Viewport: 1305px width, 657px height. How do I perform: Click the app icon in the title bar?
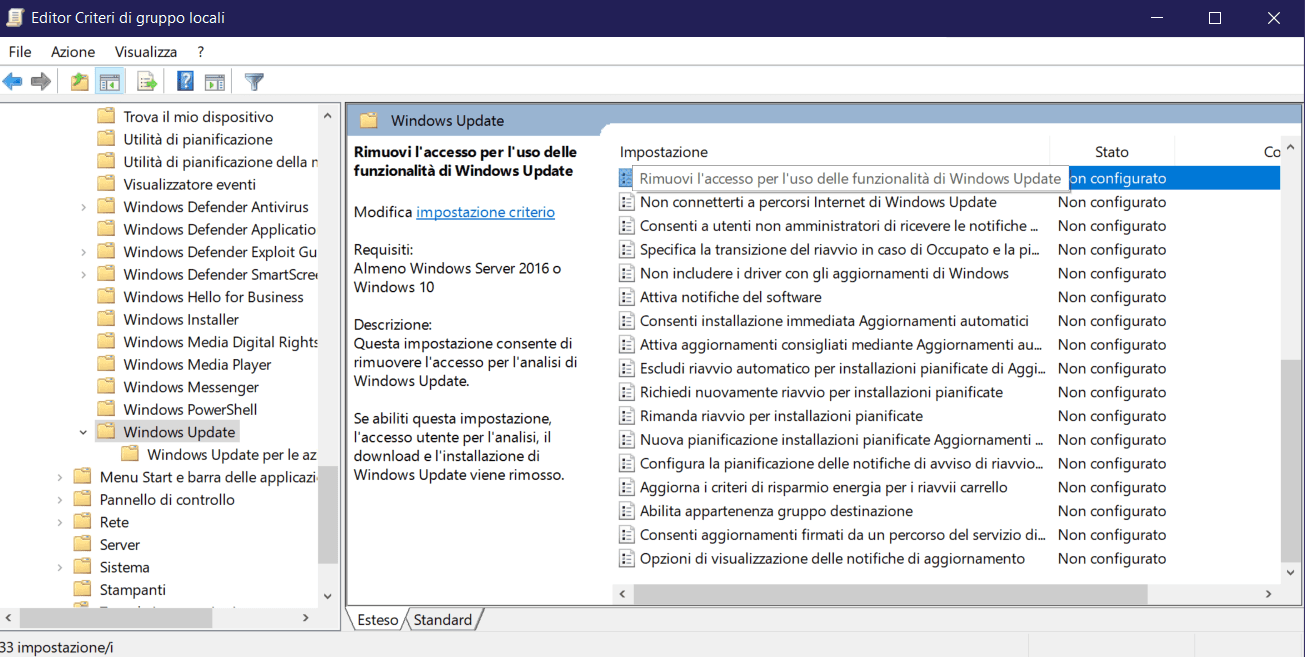(x=15, y=18)
